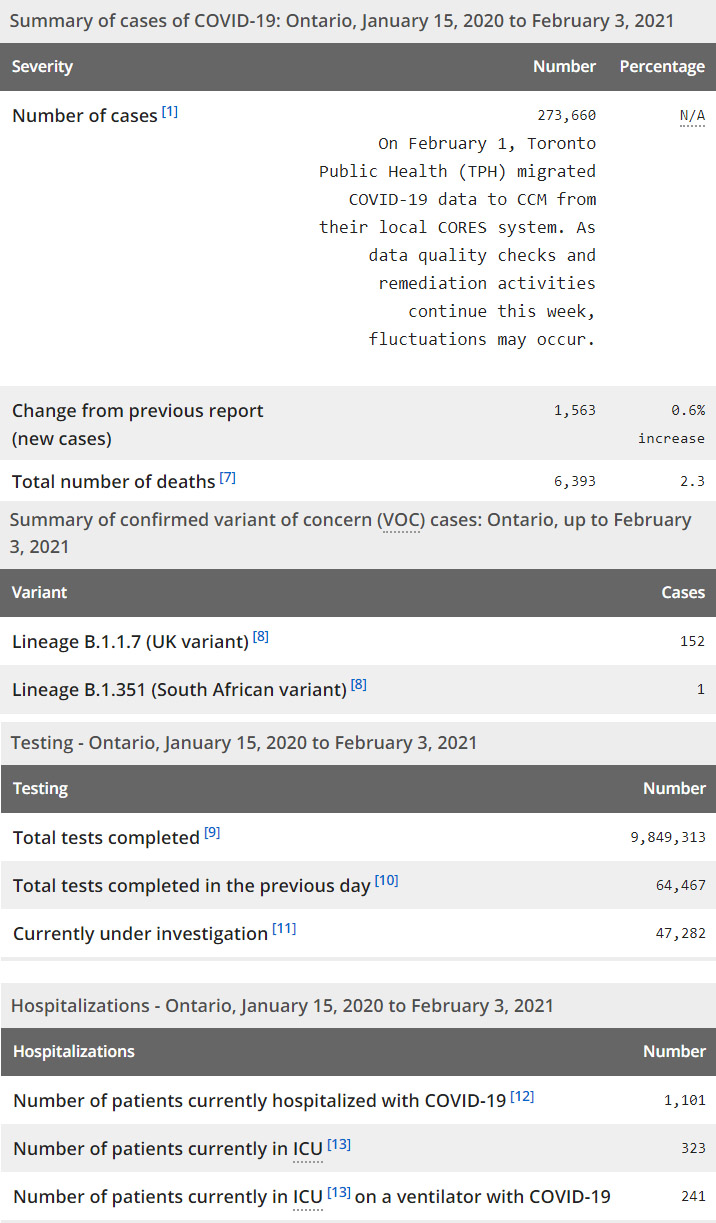The image size is (716, 1223).
Task: Click the VOC abbreviation in the variant summary title
Action: (399, 521)
